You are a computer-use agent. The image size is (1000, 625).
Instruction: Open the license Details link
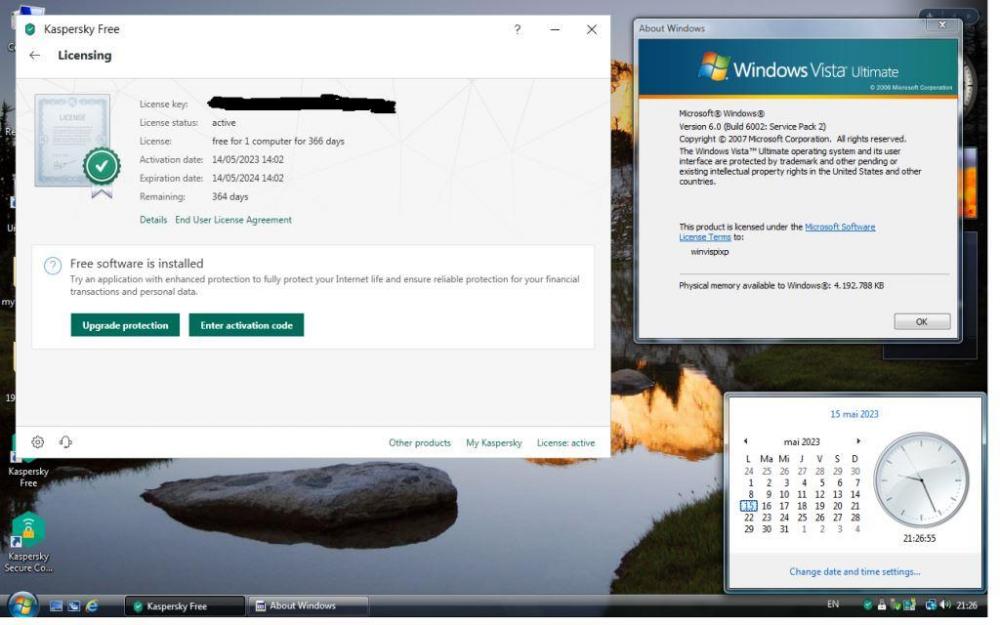[153, 220]
